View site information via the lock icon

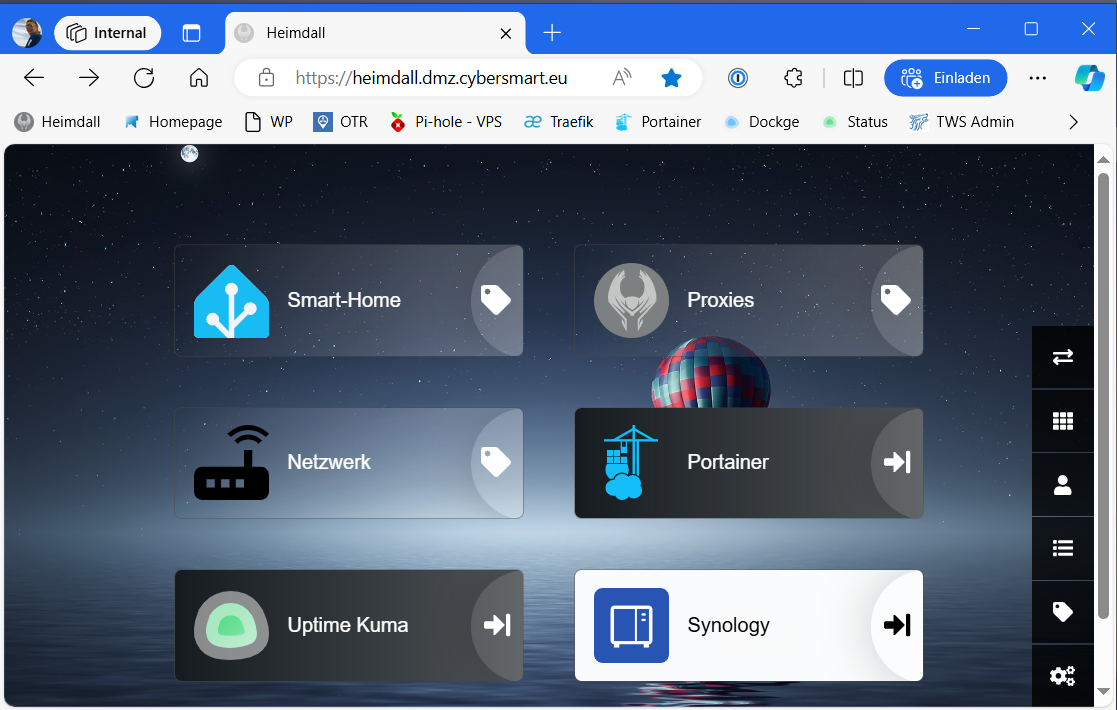coord(266,78)
